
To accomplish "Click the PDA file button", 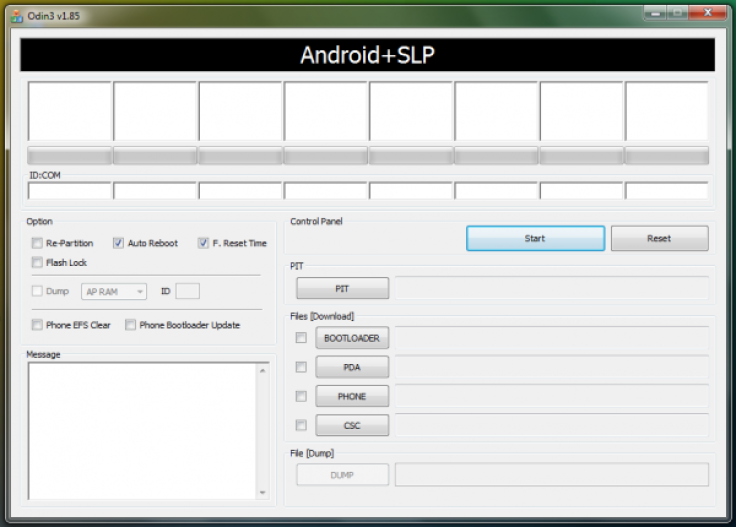I will [352, 367].
